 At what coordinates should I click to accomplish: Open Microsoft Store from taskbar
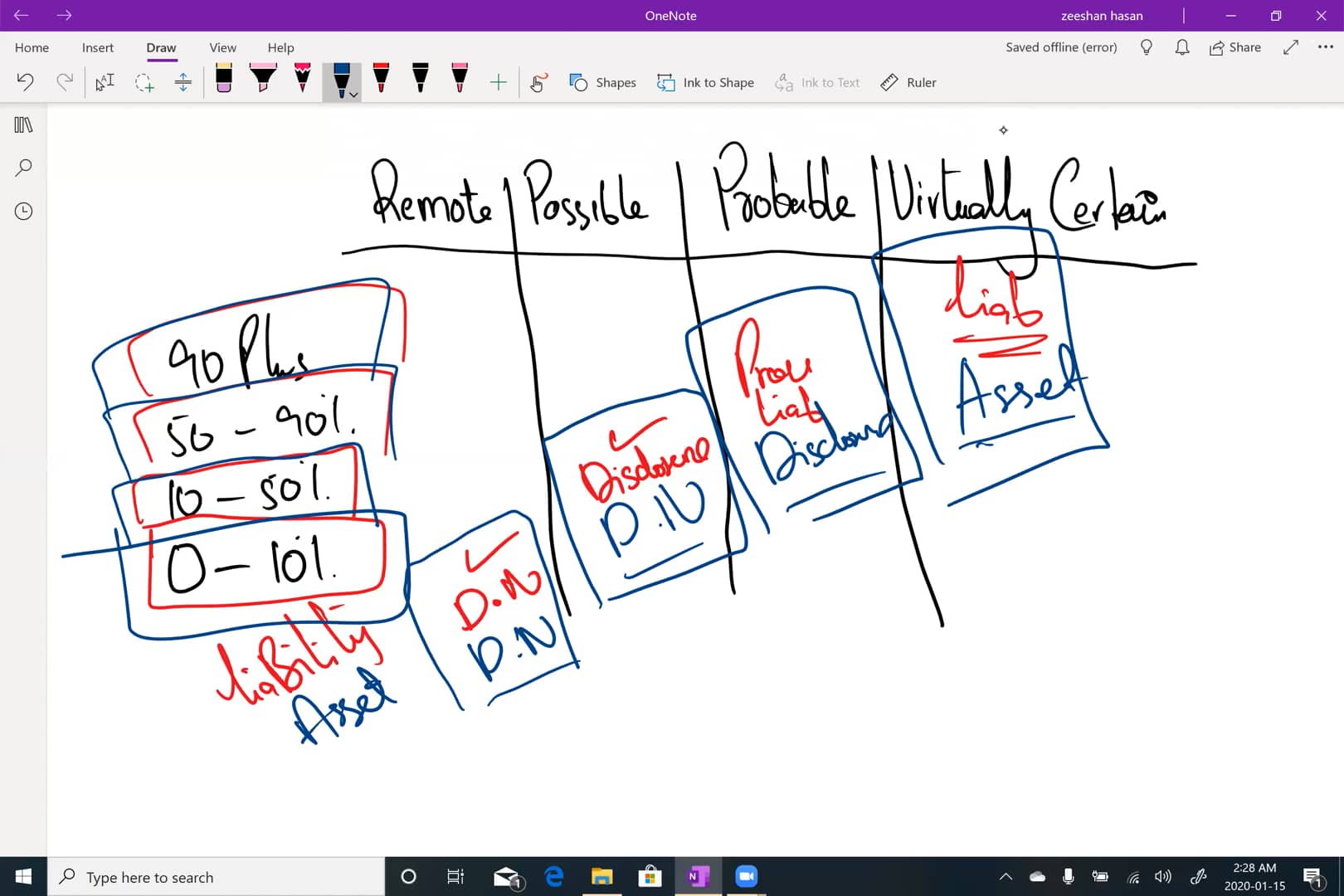pos(650,877)
